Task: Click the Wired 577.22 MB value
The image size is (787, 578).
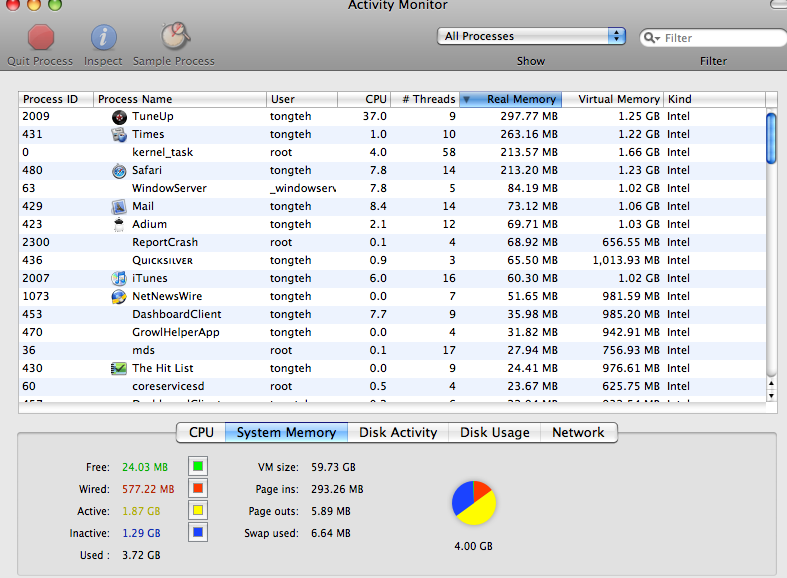Action: [x=148, y=489]
